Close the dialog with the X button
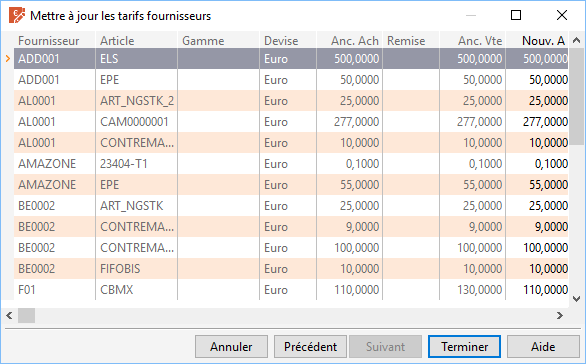The height and width of the screenshot is (364, 586). [562, 15]
